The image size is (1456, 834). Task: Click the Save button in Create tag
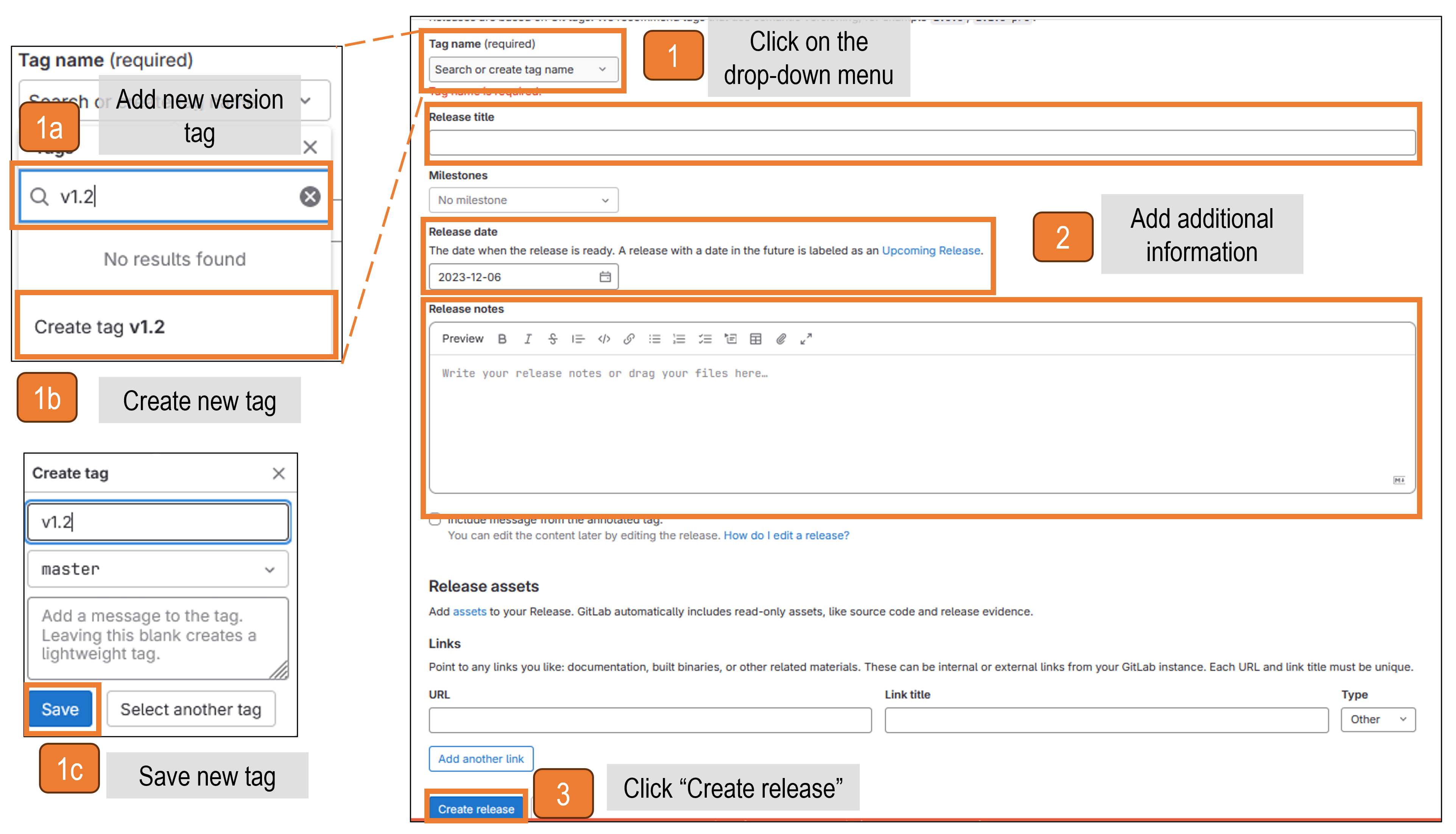61,709
